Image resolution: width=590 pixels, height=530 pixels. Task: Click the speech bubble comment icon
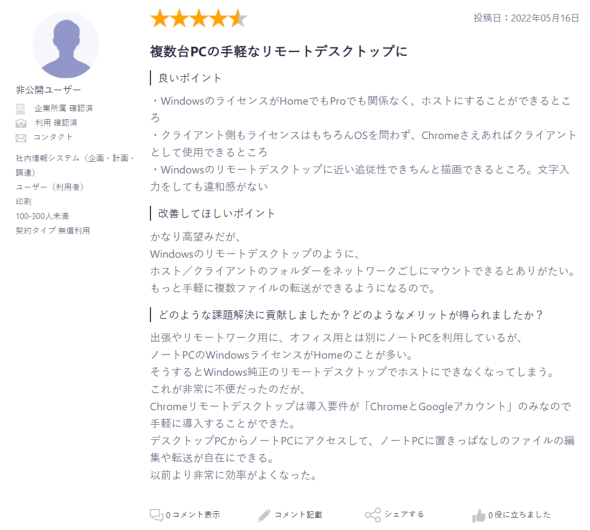tap(157, 515)
